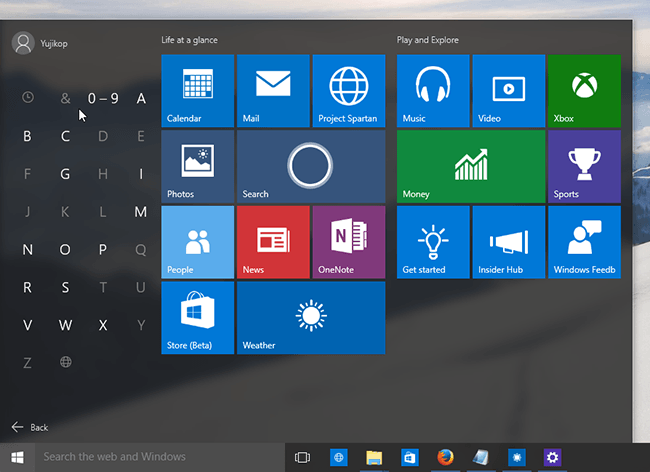Open the blue sun-icon app on the taskbar
Image resolution: width=650 pixels, height=472 pixels.
[517, 457]
